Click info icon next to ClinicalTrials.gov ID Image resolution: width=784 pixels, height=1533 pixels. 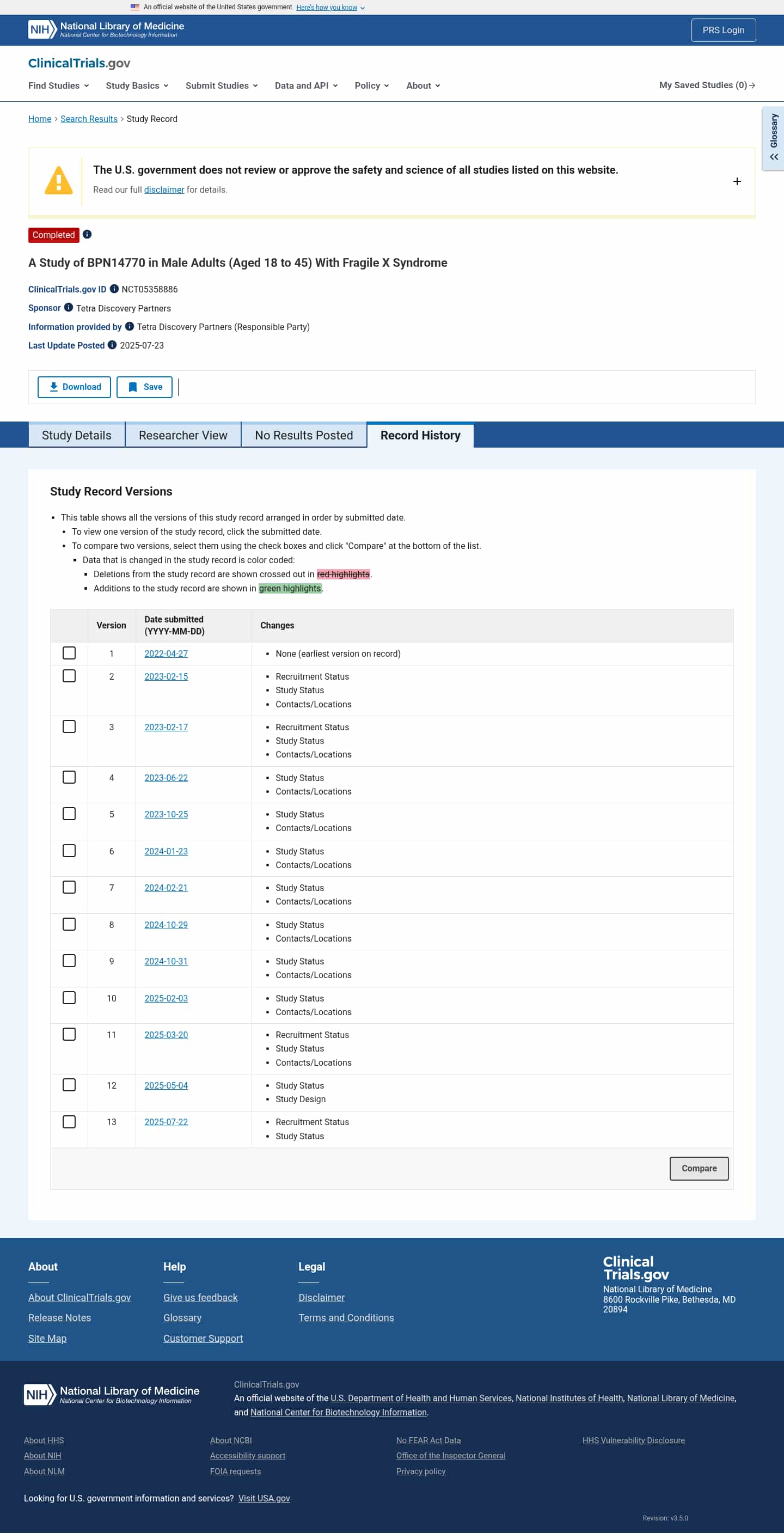pos(114,289)
